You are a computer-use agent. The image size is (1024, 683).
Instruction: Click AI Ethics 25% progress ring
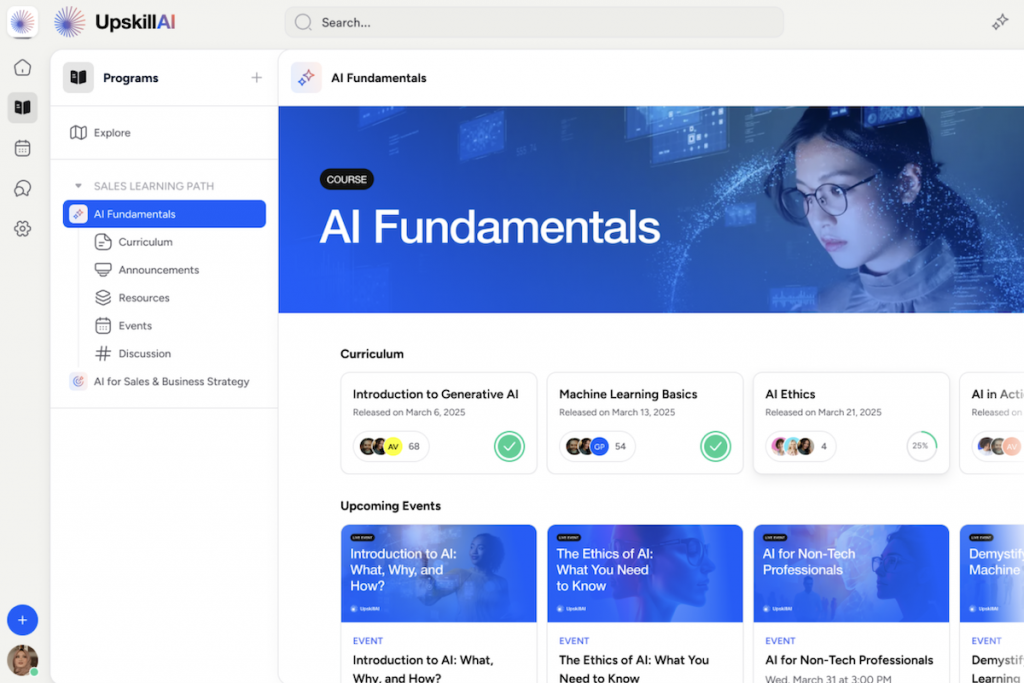[x=921, y=446]
